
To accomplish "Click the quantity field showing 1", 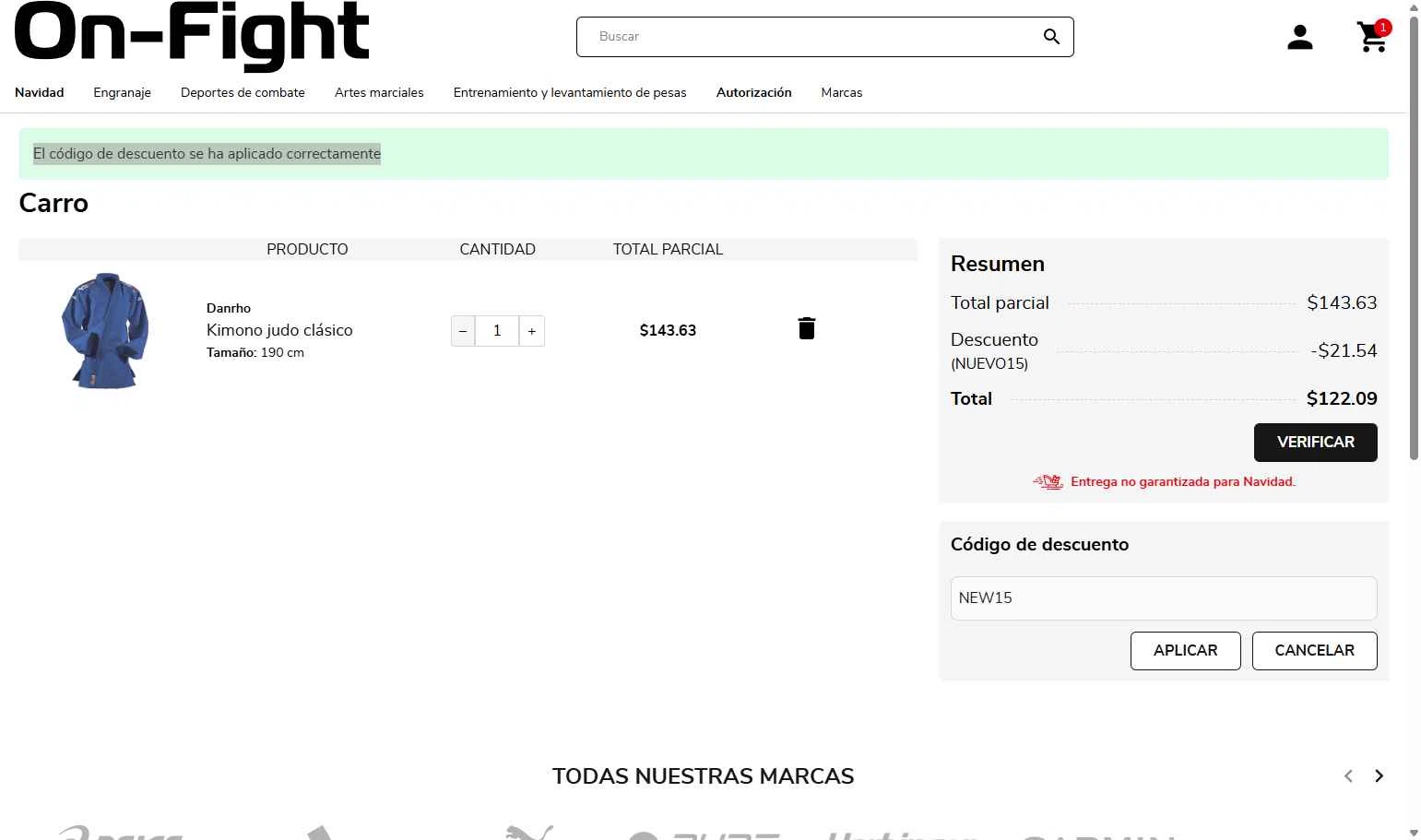I will (x=497, y=331).
